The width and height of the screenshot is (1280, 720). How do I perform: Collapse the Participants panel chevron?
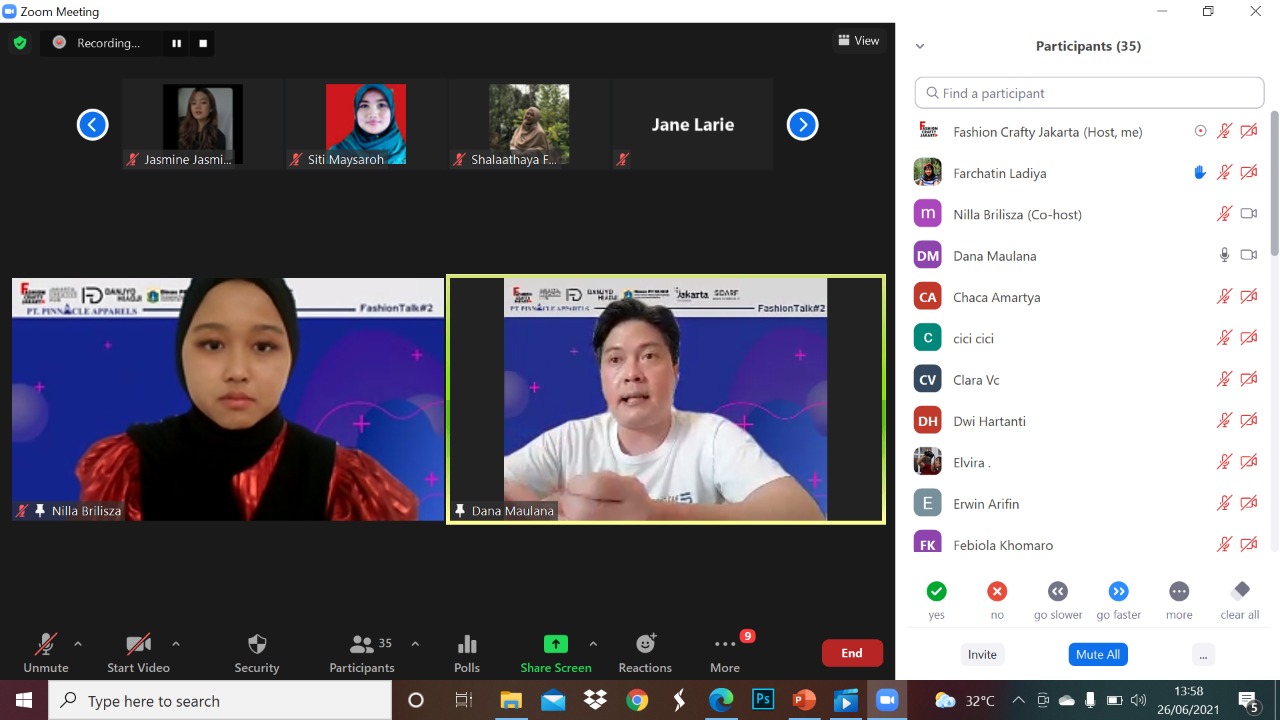(920, 46)
